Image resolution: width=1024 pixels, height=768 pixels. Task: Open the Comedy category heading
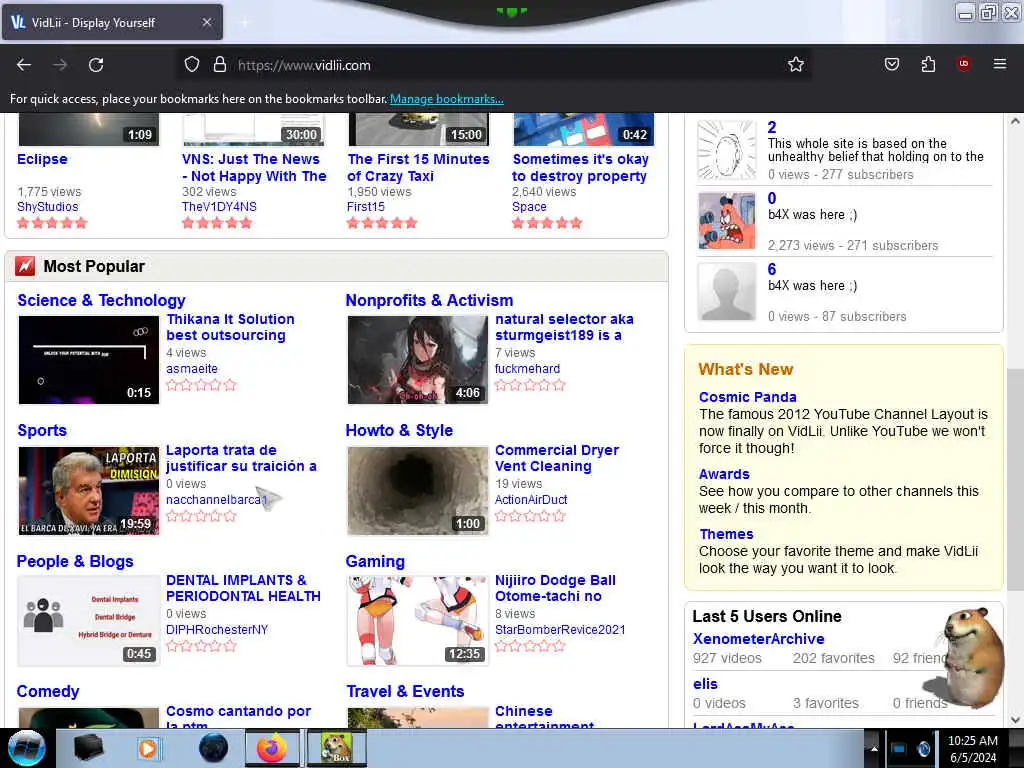tap(48, 691)
